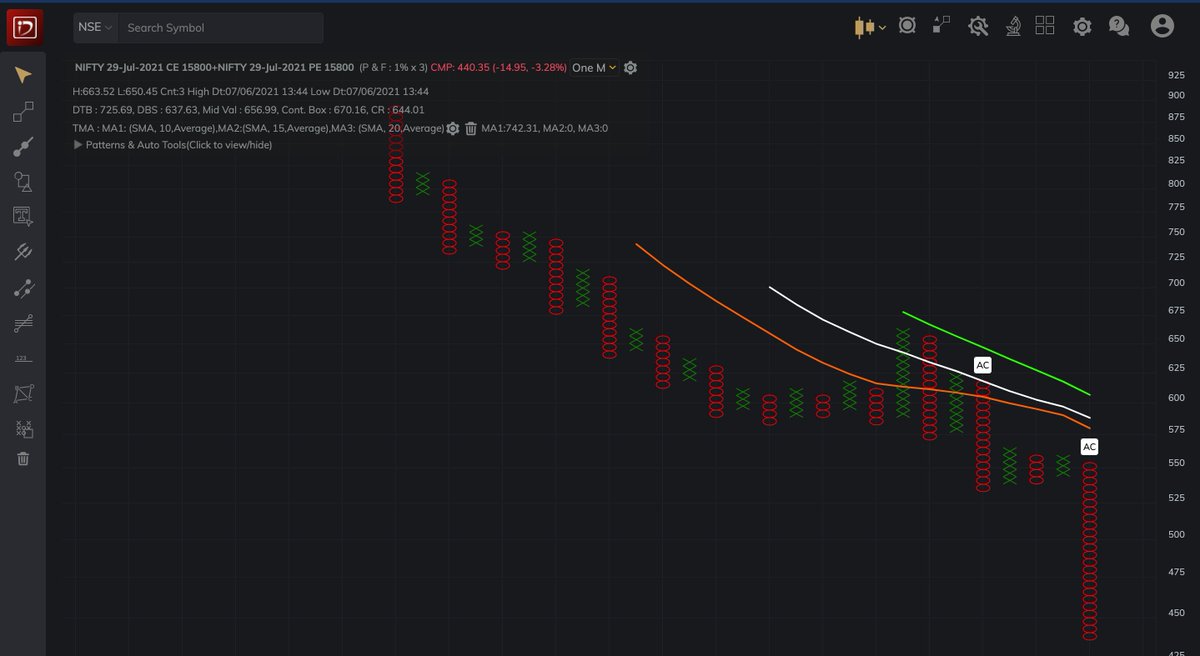Open the text annotation tool
Image resolution: width=1200 pixels, height=656 pixels.
tap(23, 216)
